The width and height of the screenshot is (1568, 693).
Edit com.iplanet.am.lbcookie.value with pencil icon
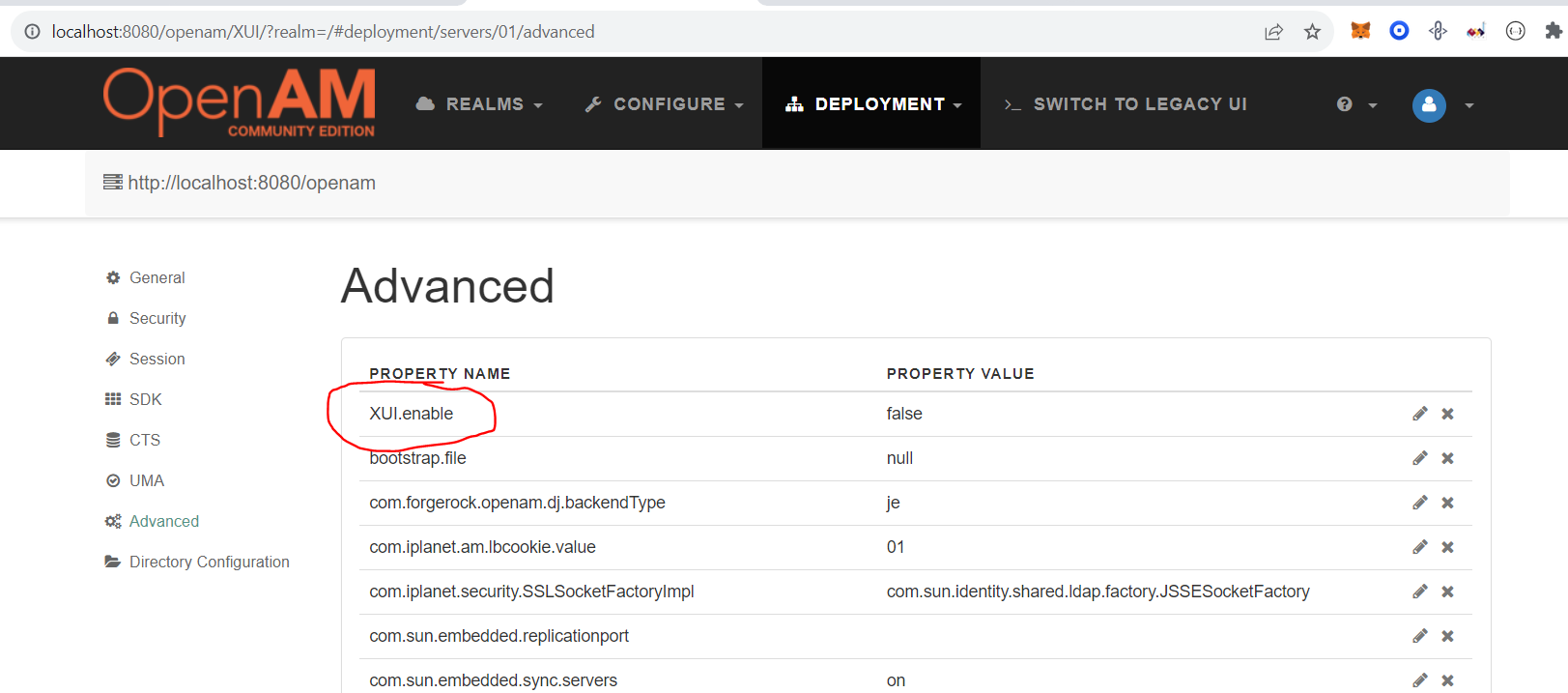click(x=1419, y=547)
